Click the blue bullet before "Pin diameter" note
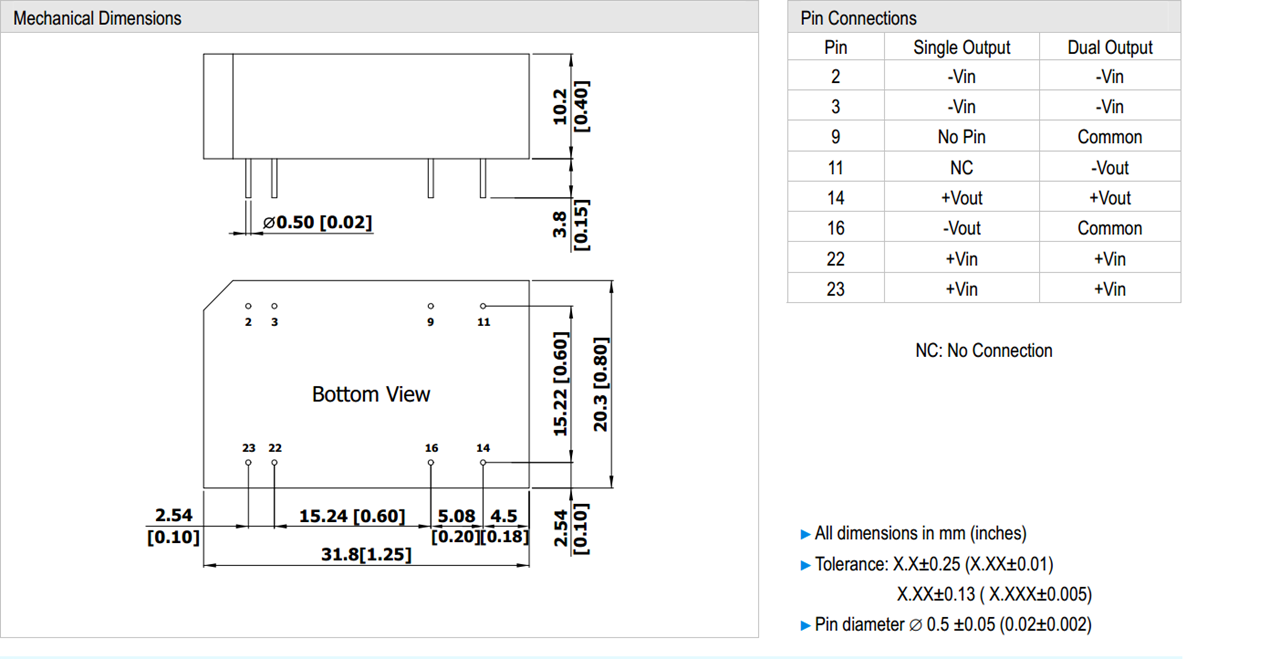 [x=806, y=626]
